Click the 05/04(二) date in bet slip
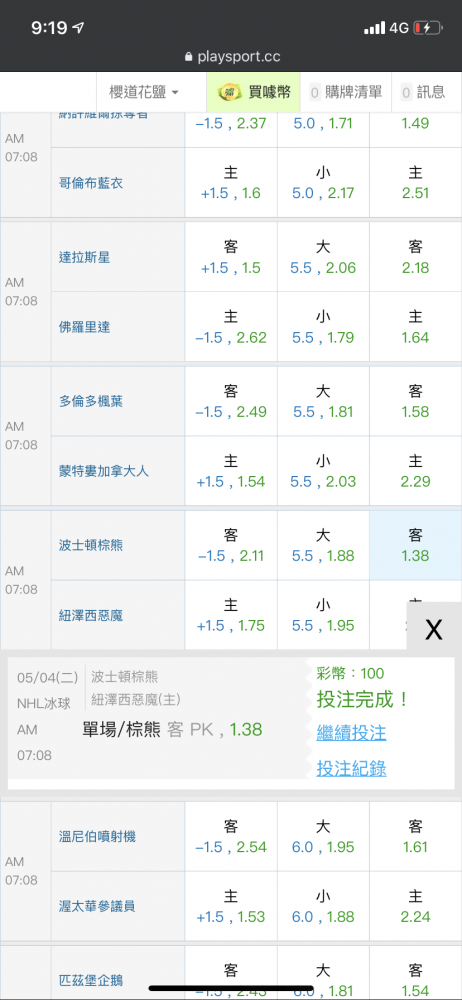 (48, 677)
